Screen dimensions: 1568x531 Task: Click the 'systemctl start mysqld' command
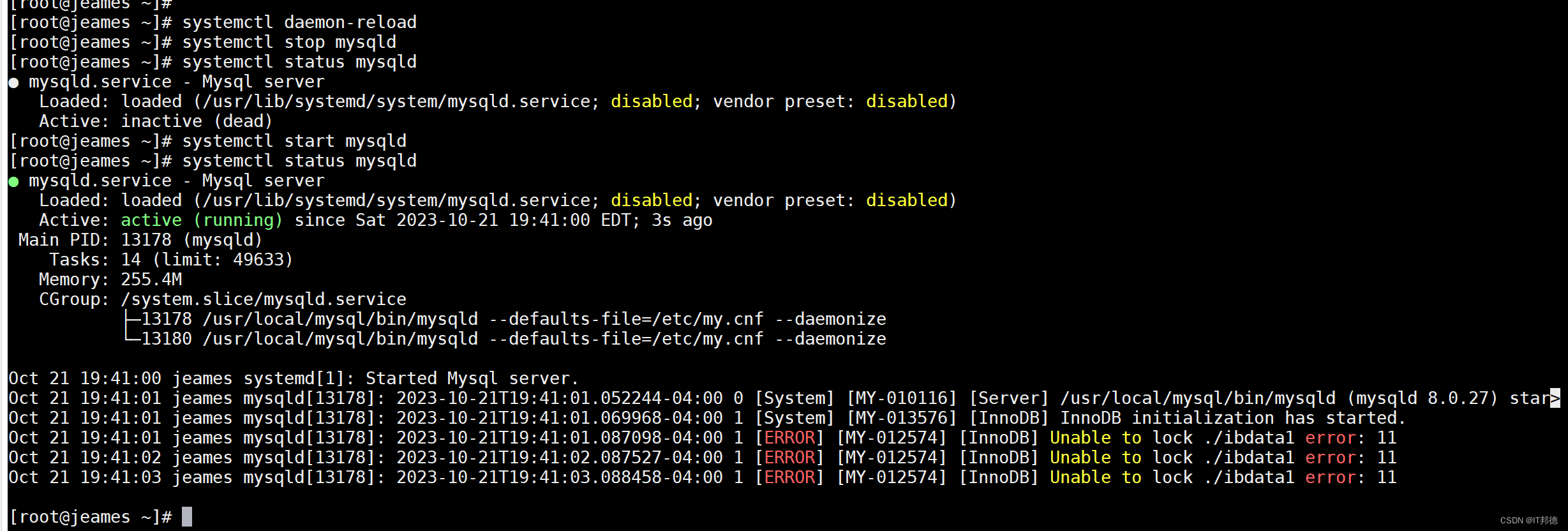coord(294,141)
